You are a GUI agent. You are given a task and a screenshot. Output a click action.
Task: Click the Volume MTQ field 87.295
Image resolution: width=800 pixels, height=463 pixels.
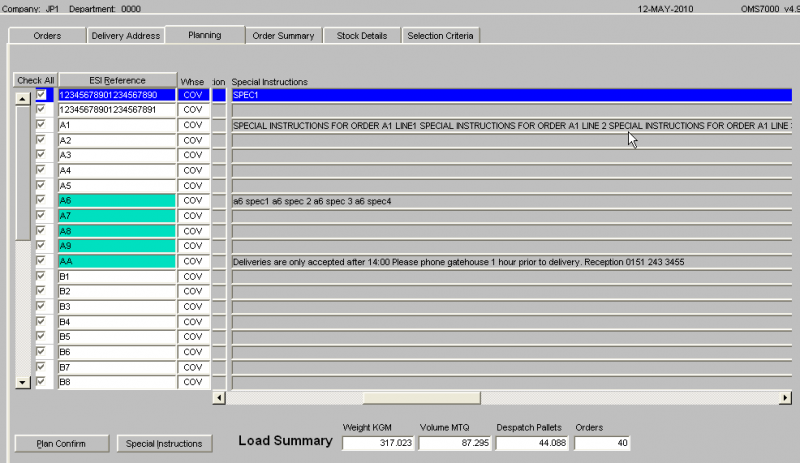455,443
